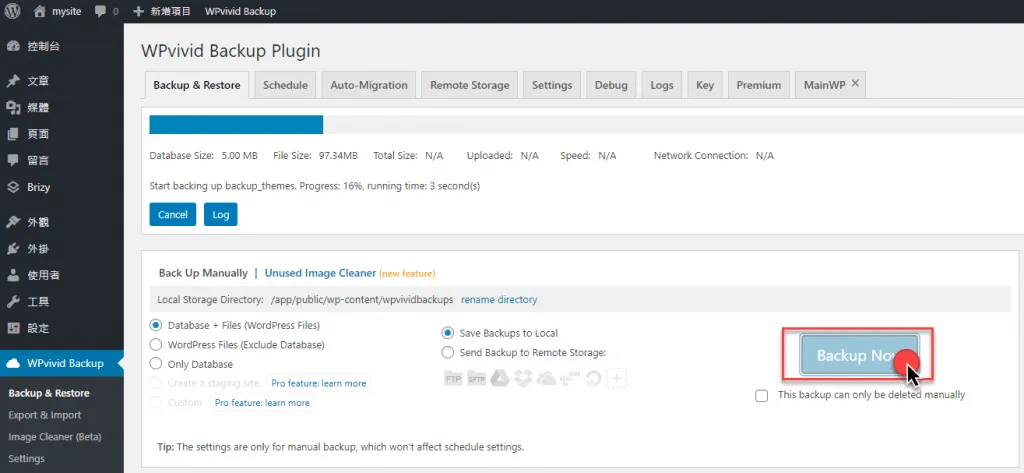Screen dimensions: 1024x473
Task: Click WPvivid Backup in top admin bar
Action: 240,11
